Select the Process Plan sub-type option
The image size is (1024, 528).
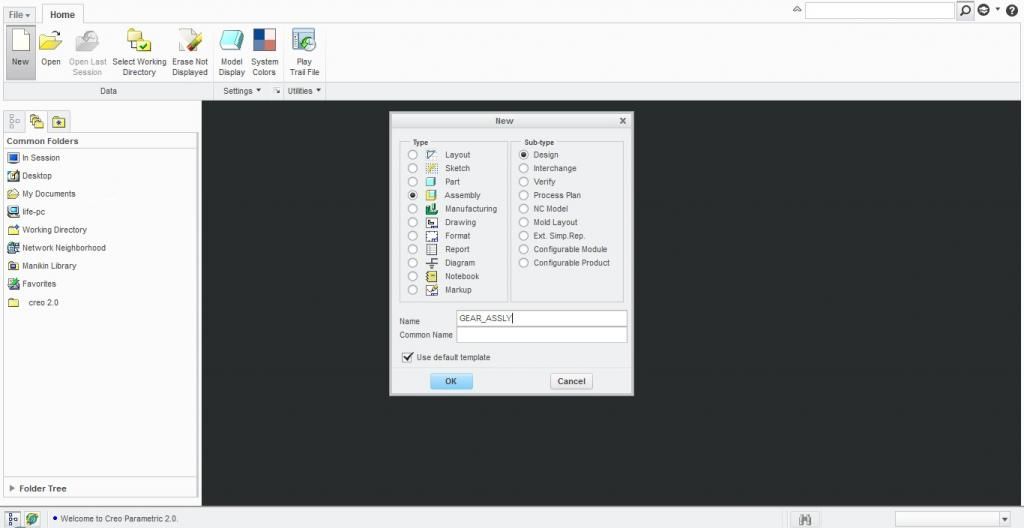click(523, 195)
